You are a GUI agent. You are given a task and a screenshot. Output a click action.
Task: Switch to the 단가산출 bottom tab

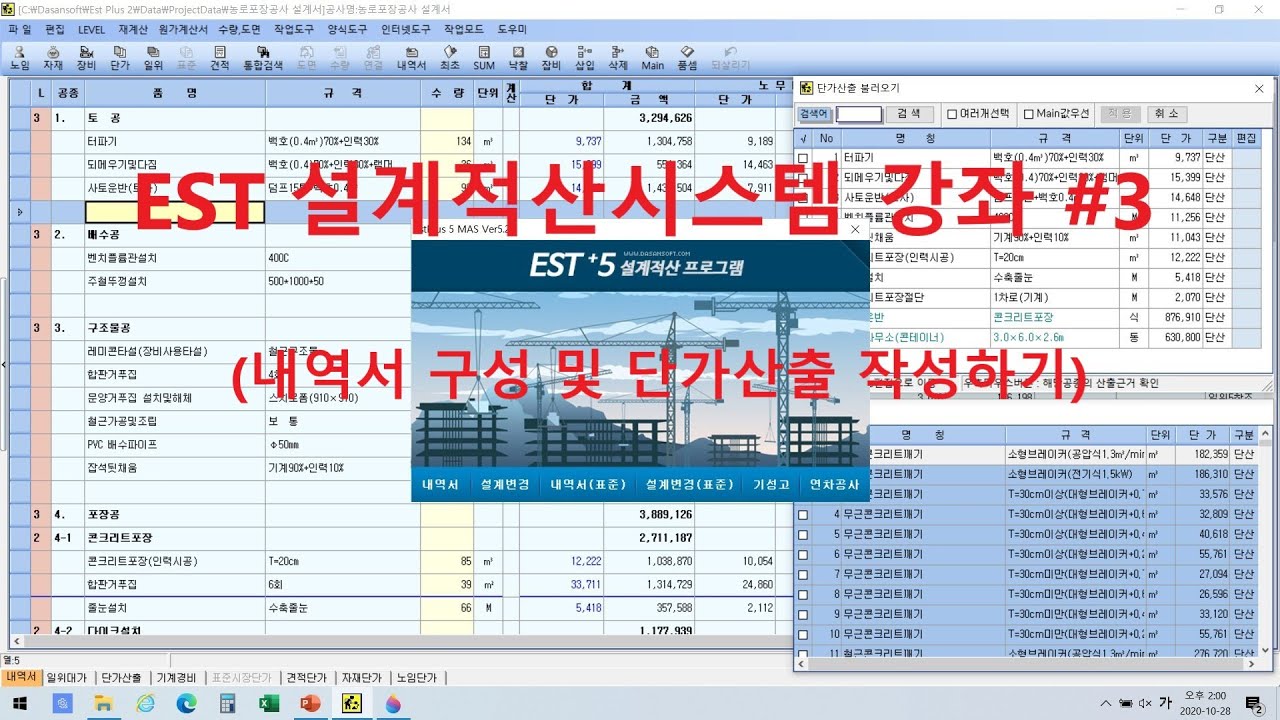(x=122, y=678)
